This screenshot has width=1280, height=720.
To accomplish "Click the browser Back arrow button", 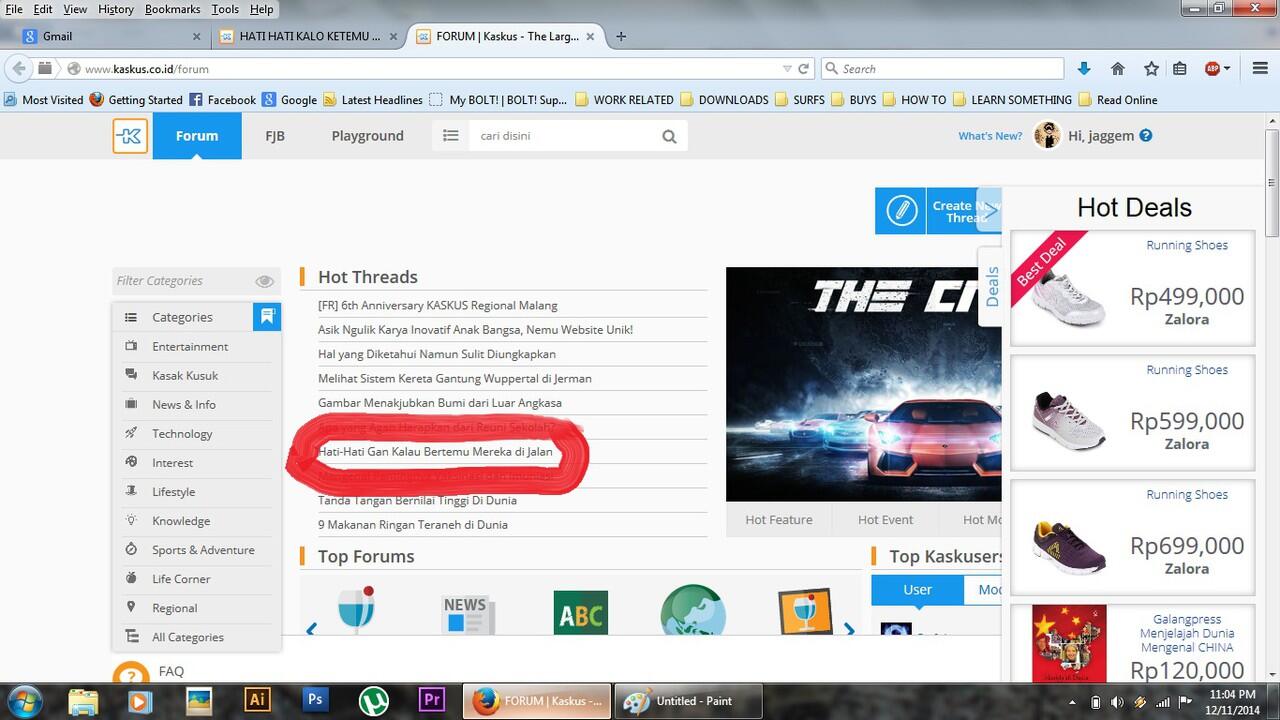I will [17, 68].
